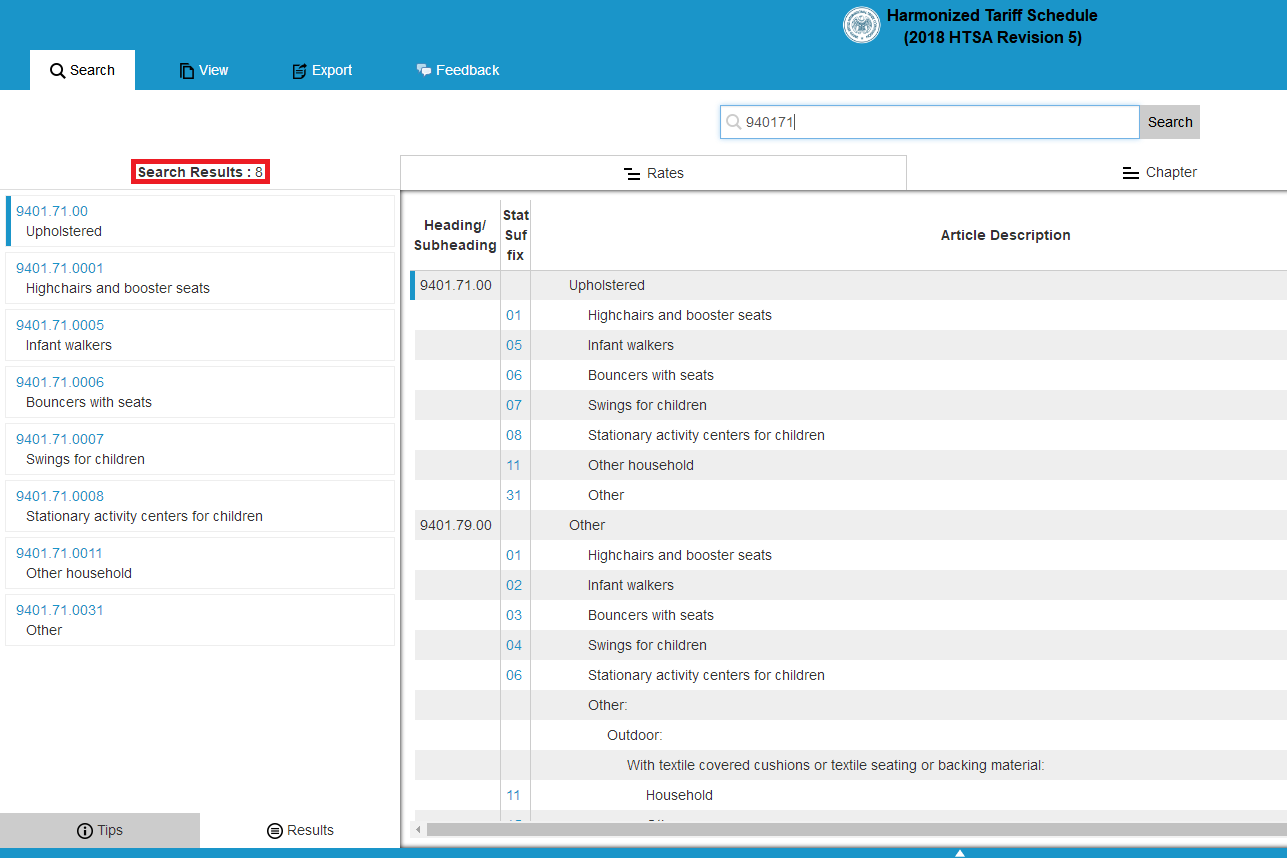1287x858 pixels.
Task: Click the Upholstered description in the rates table
Action: coord(607,285)
